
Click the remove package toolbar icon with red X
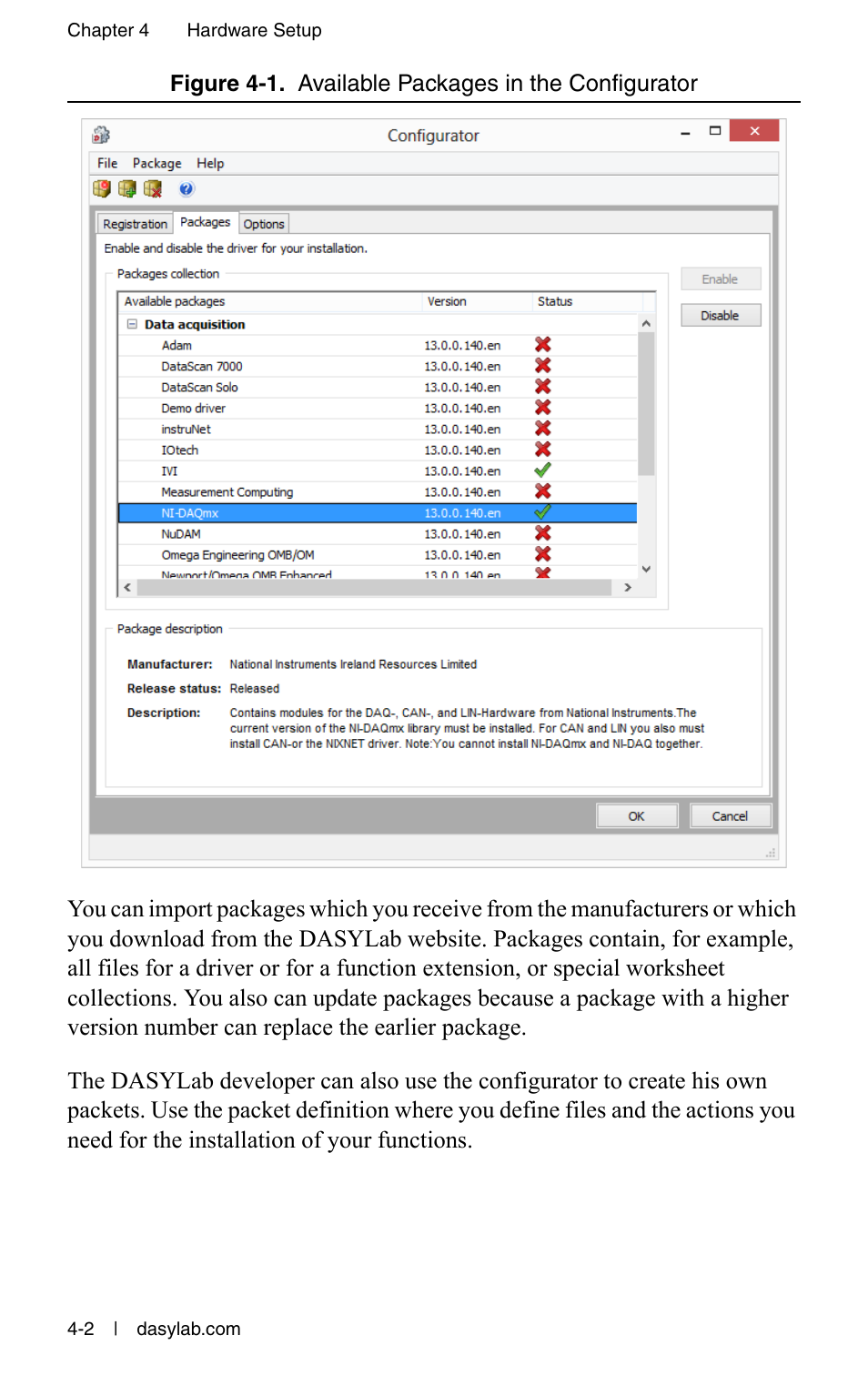point(153,188)
